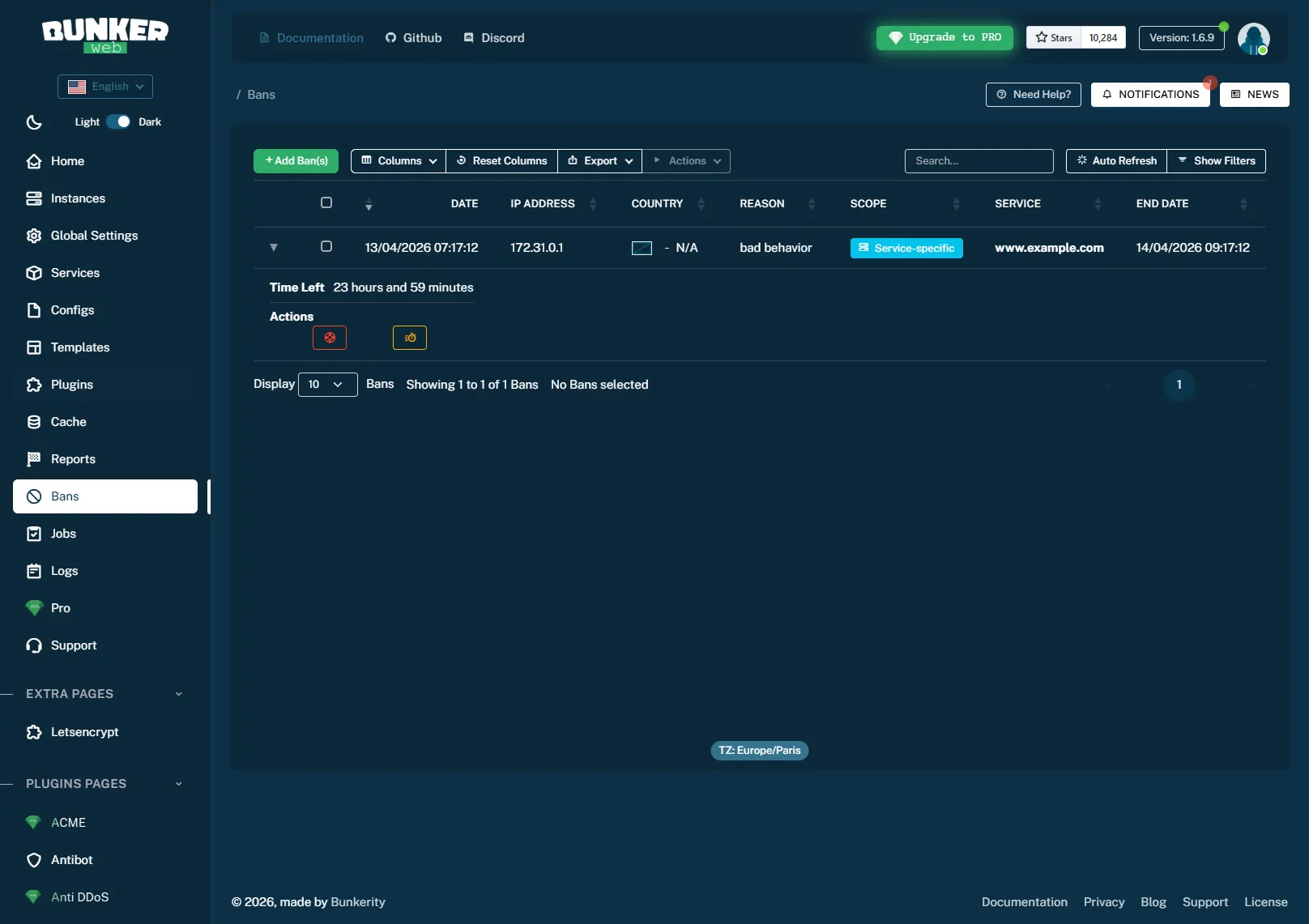The image size is (1309, 924).
Task: Click inside the Search field
Action: pos(979,160)
